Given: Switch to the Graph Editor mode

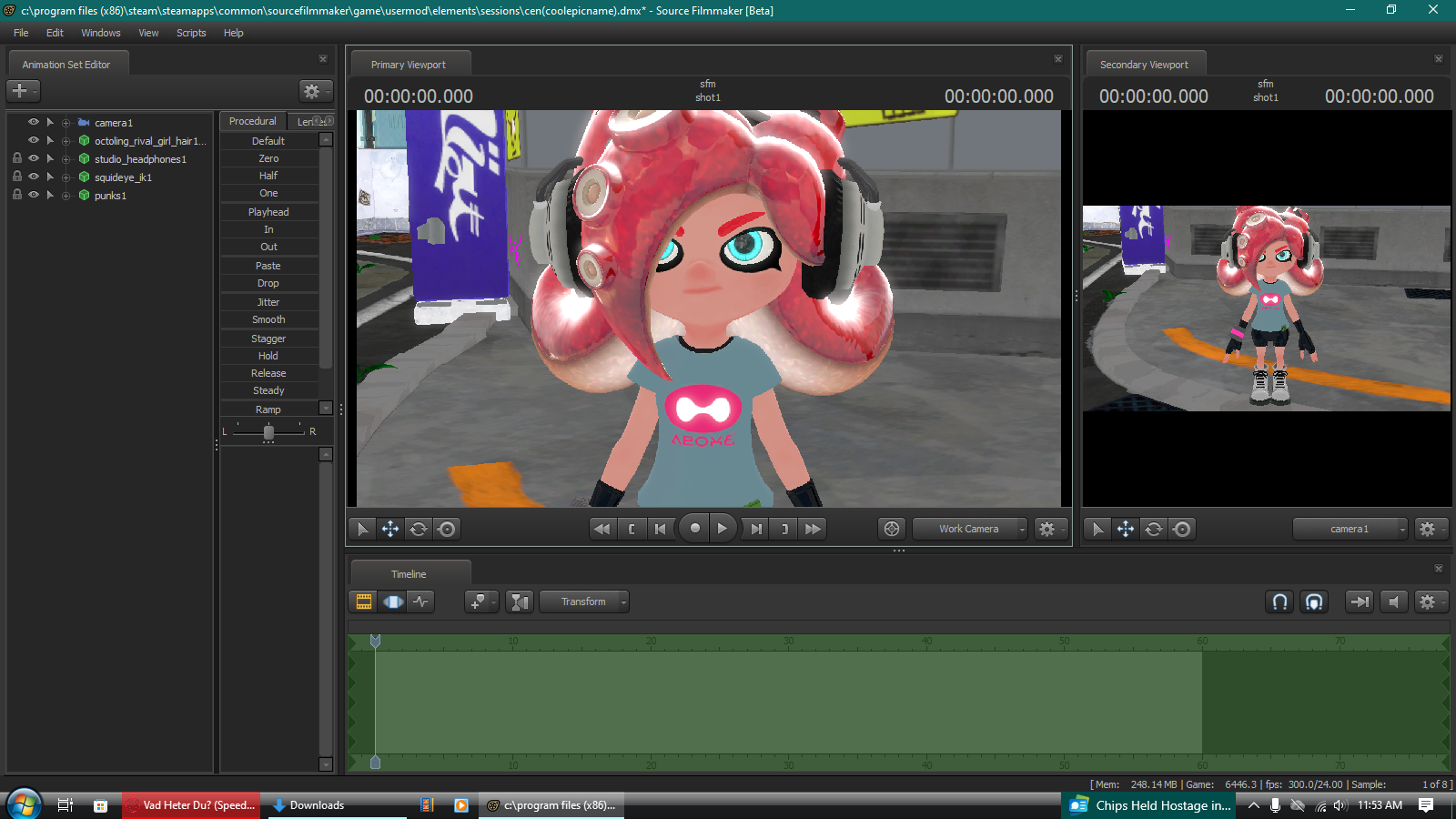Looking at the screenshot, I should tap(420, 602).
